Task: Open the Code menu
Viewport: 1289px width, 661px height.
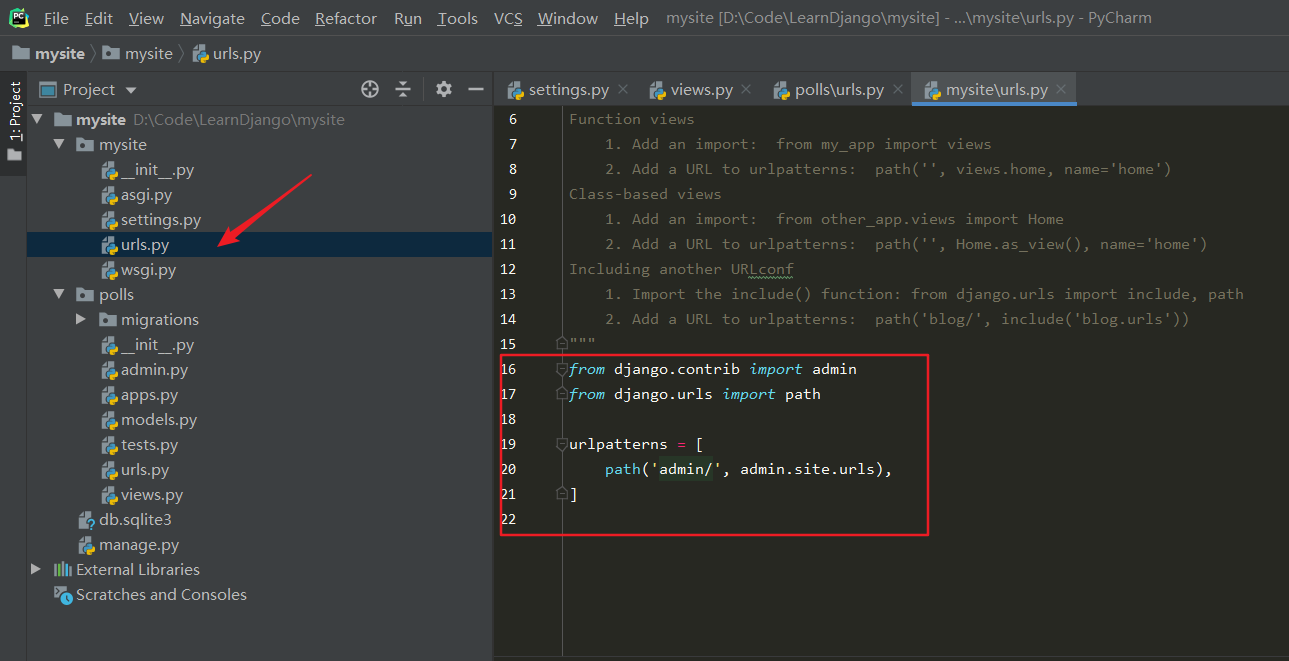Action: 280,18
